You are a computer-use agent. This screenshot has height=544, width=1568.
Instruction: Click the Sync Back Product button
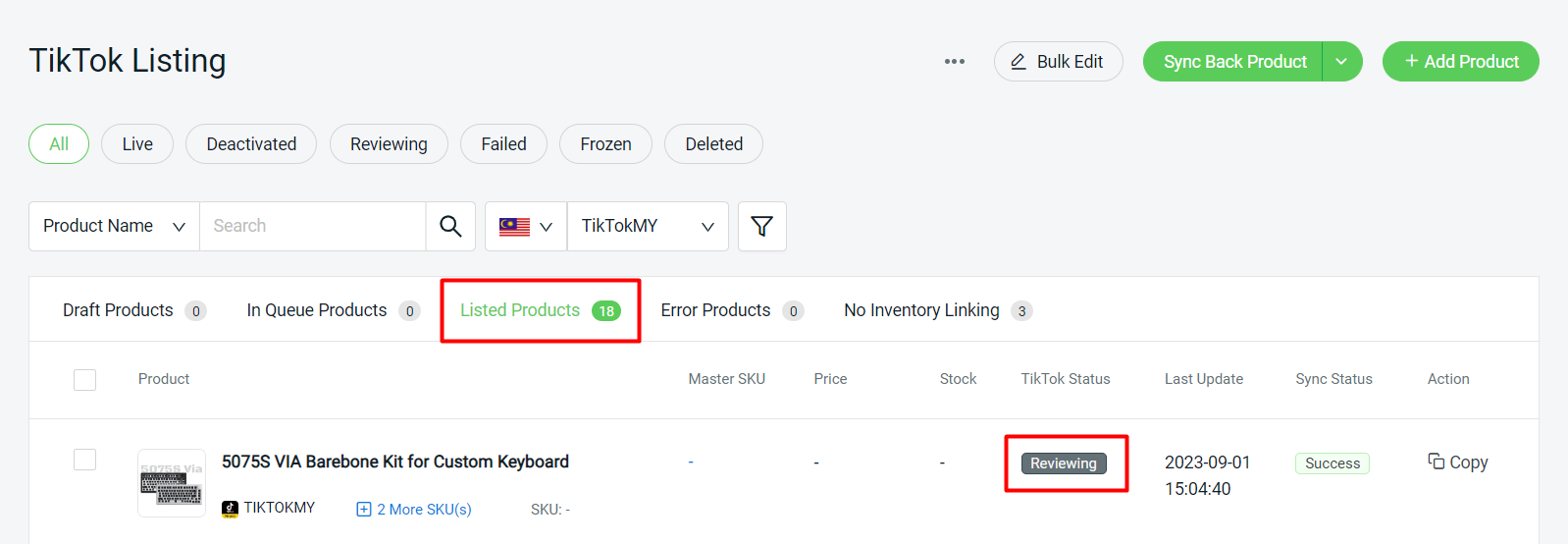click(x=1233, y=62)
